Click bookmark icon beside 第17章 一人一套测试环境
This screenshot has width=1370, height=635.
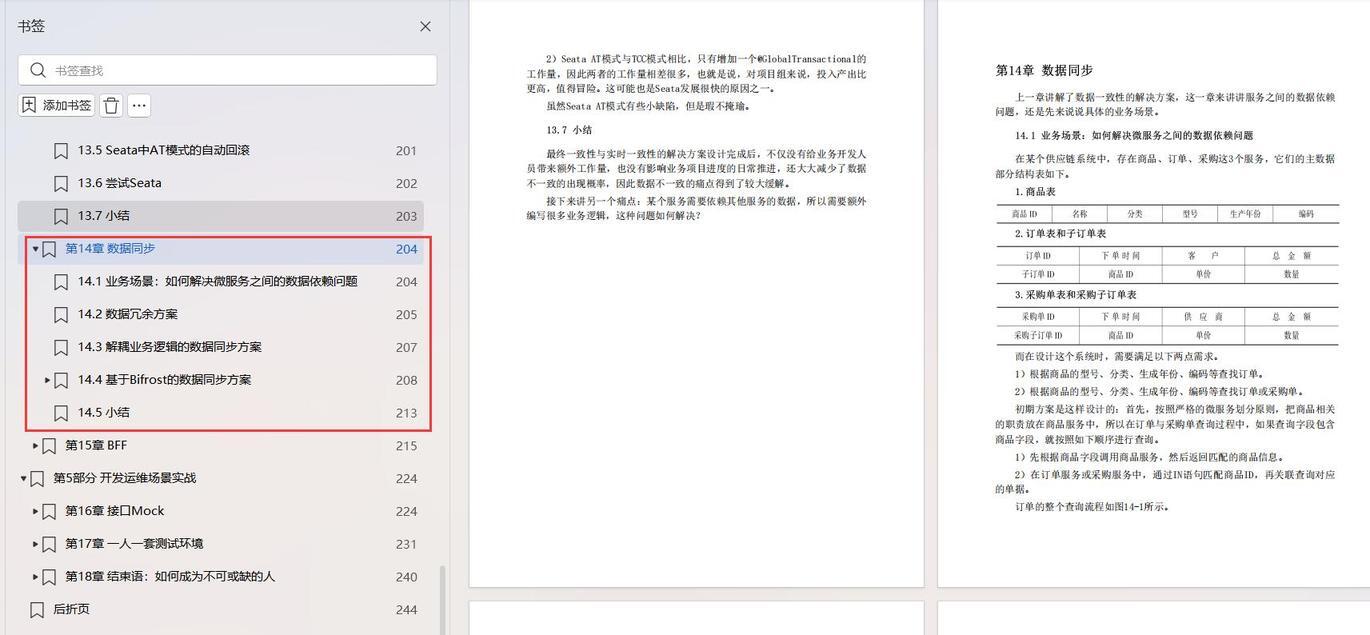(49, 545)
